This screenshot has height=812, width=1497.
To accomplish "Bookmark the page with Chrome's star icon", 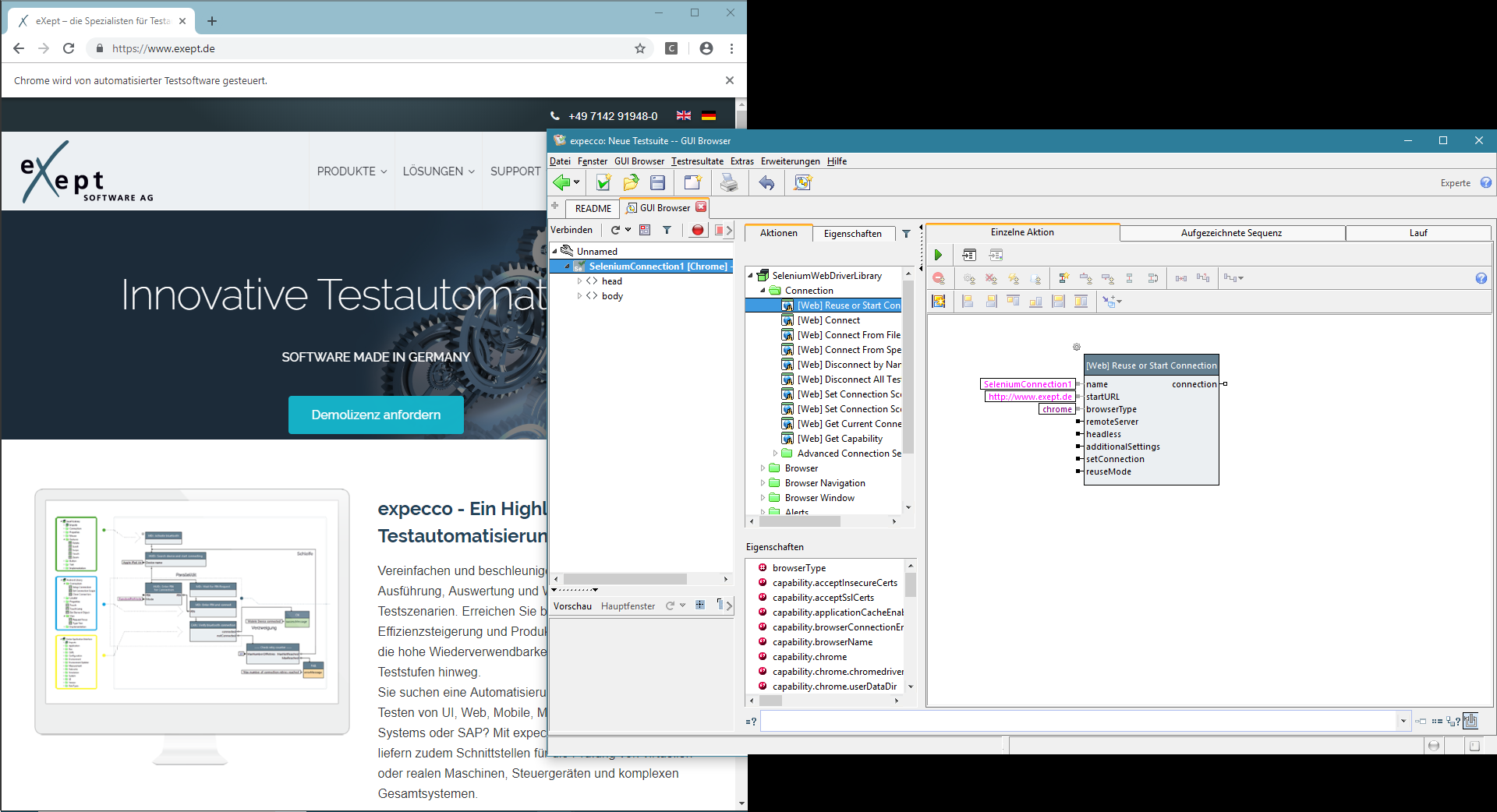I will [640, 48].
